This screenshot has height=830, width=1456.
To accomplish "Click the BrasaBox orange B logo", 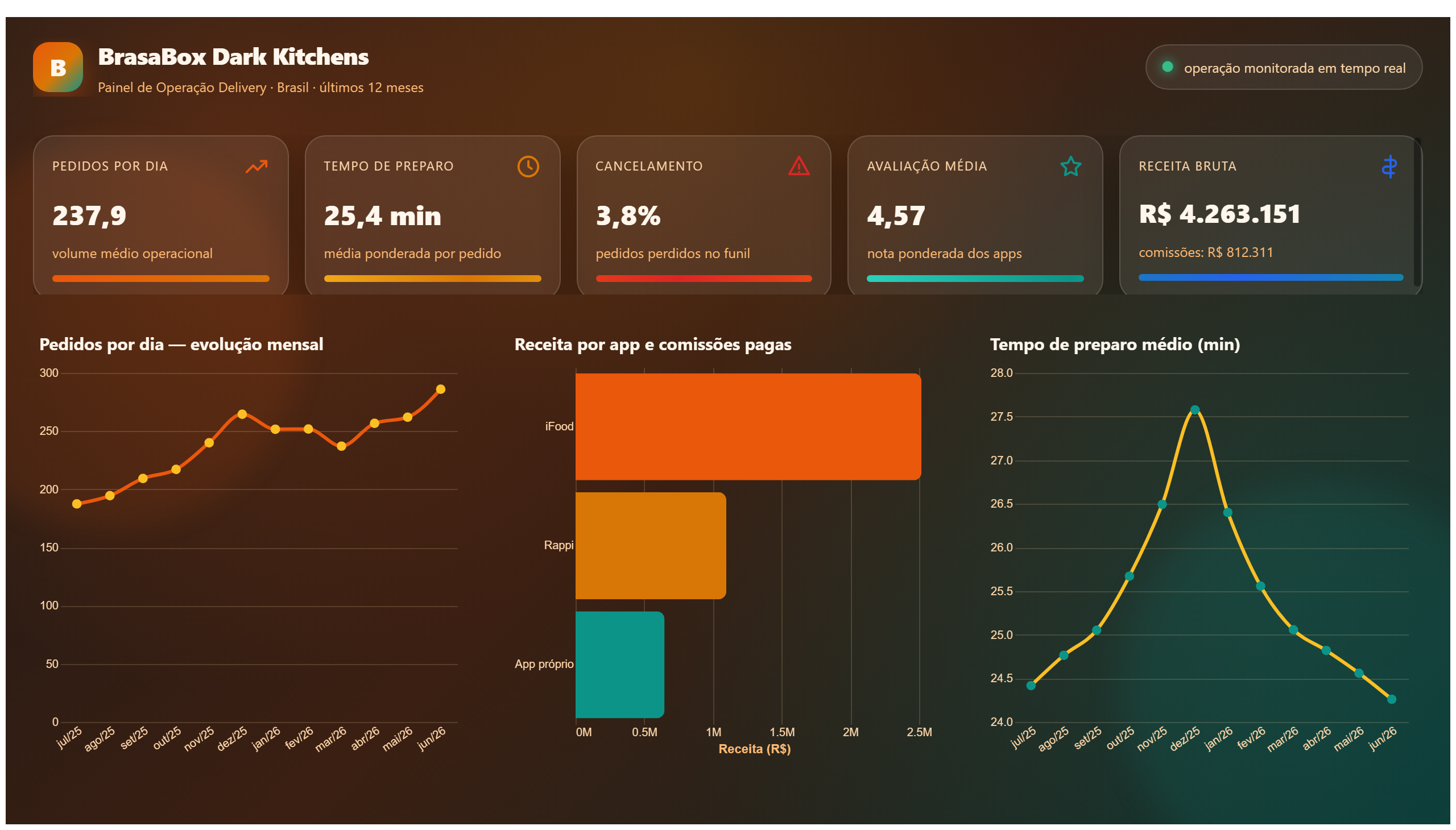I will (x=57, y=67).
